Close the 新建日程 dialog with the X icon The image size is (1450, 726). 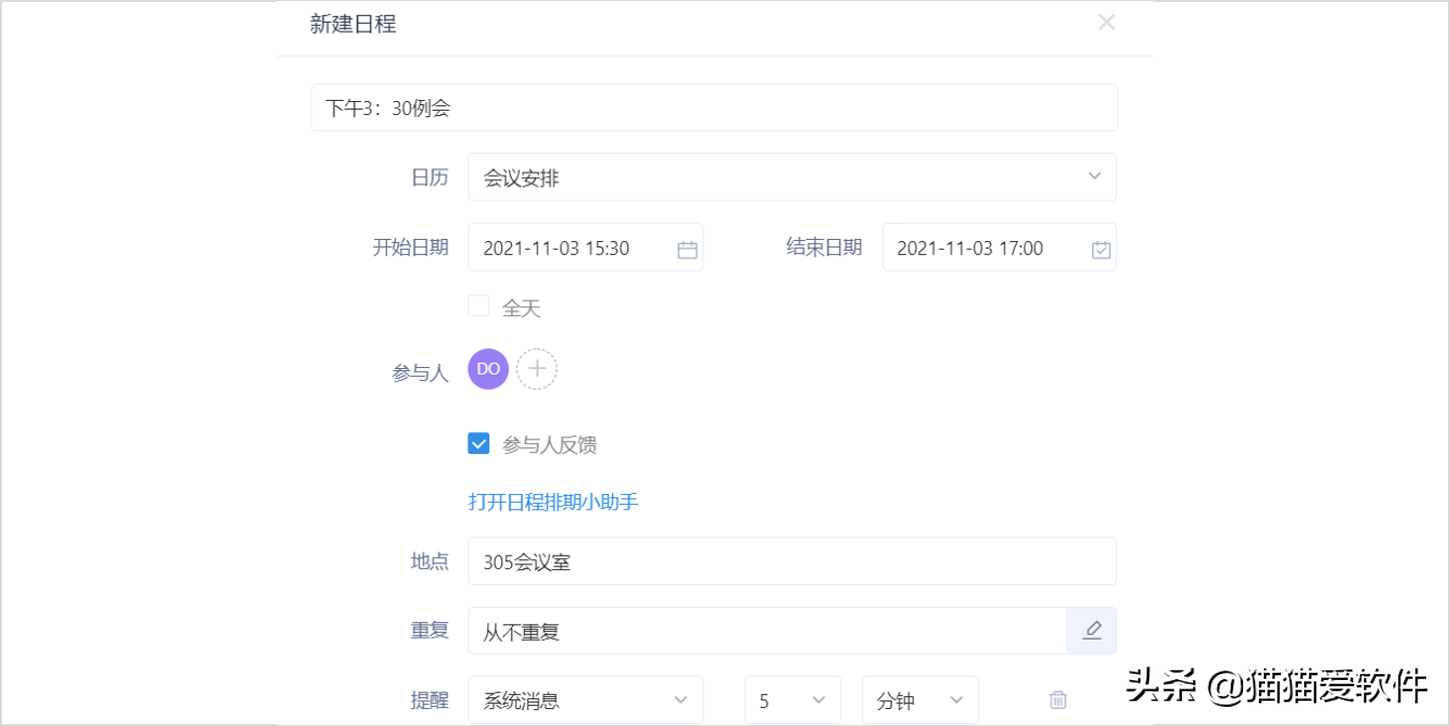(x=1106, y=22)
